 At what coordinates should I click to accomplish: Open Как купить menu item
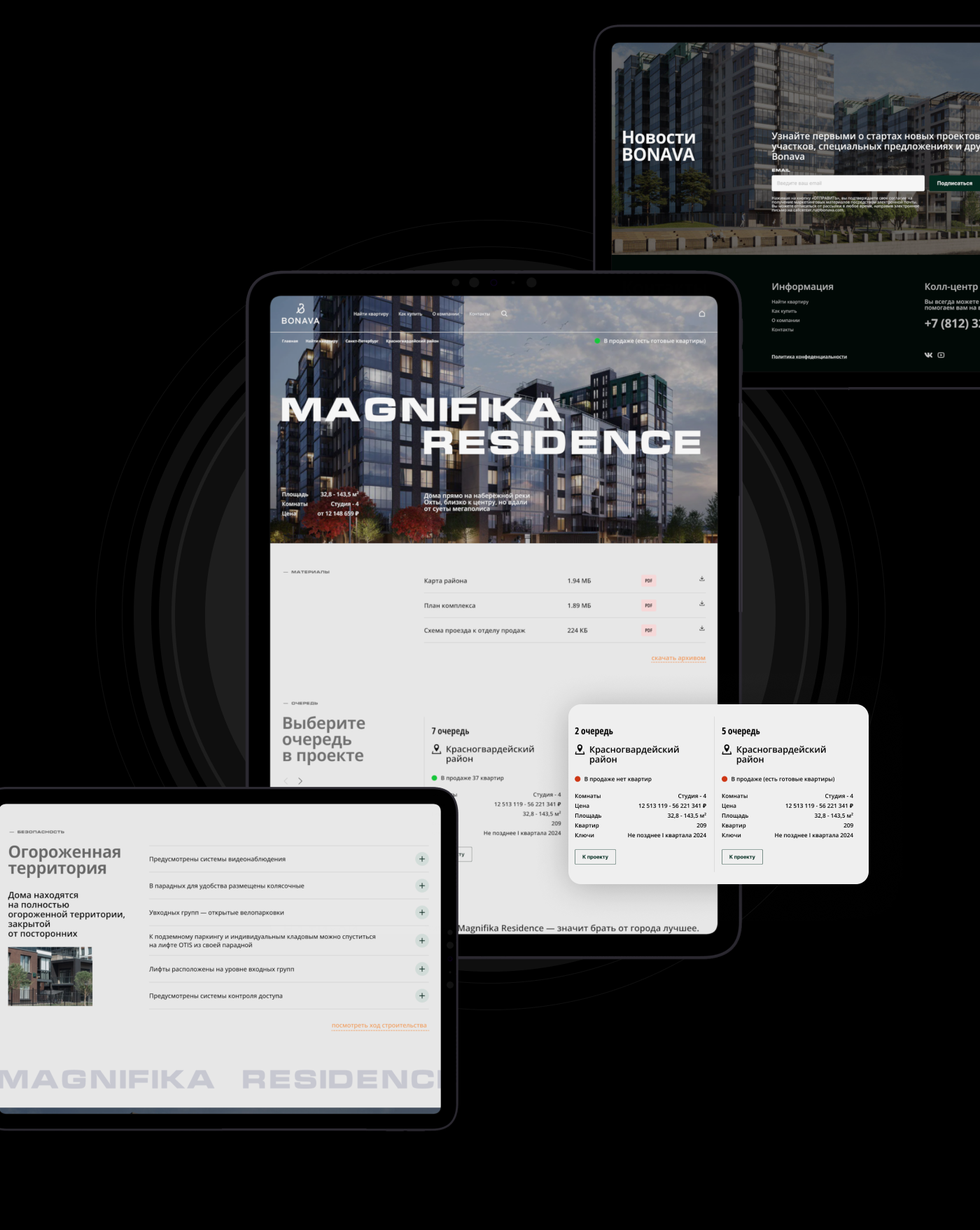(410, 314)
